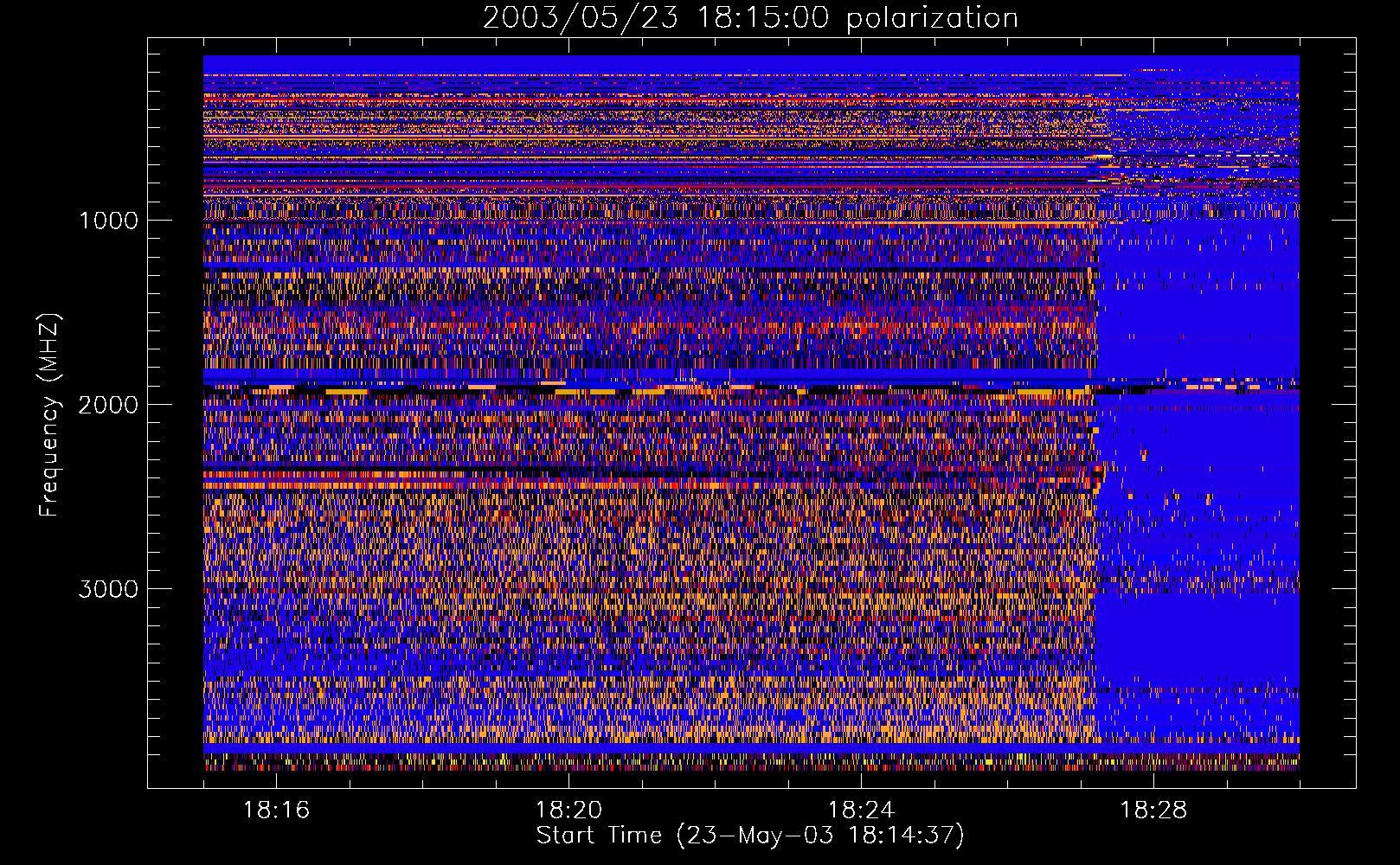The width and height of the screenshot is (1400, 865).
Task: Click the 18:24 time tick label
Action: [861, 810]
